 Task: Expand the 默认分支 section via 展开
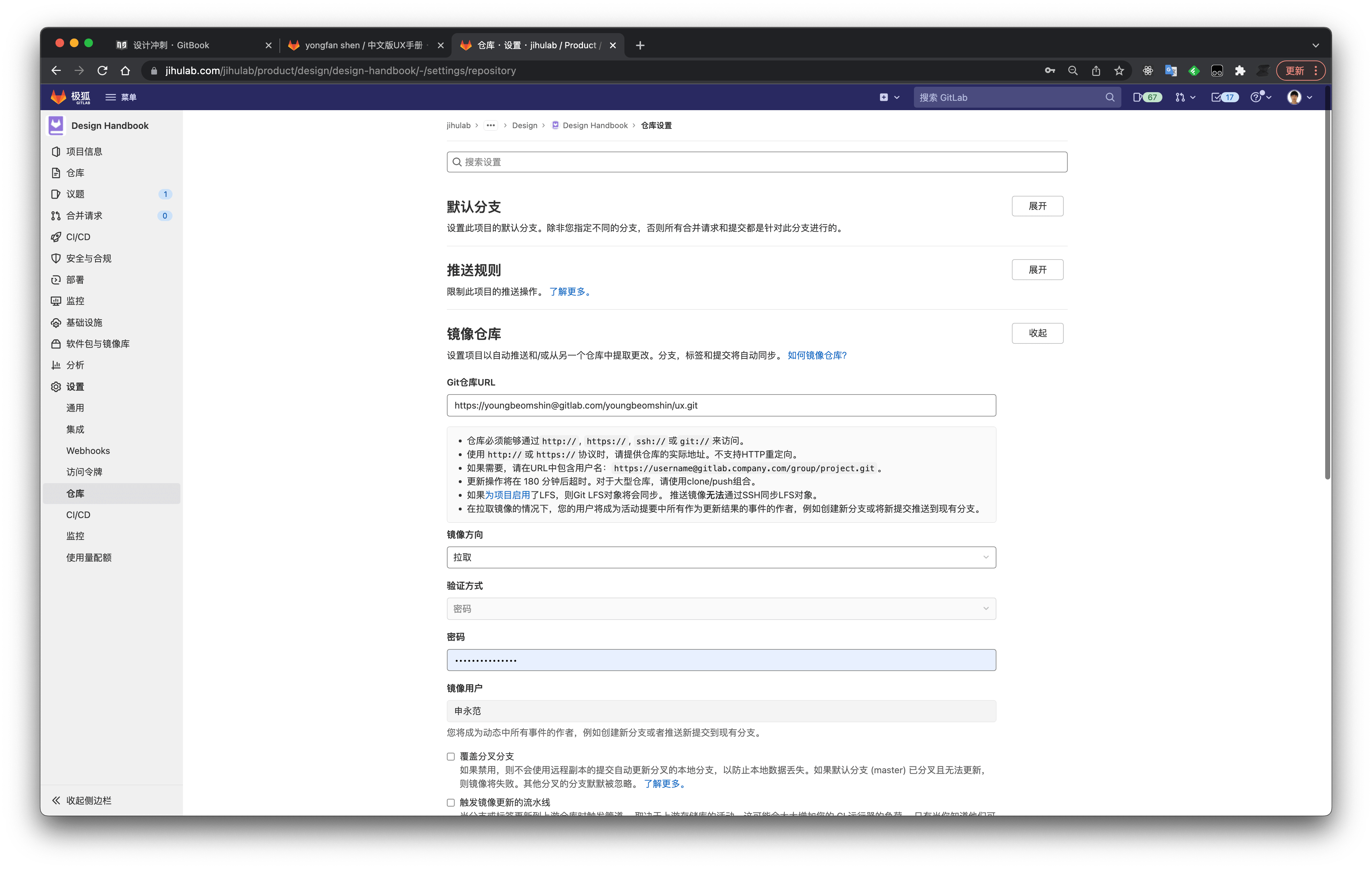pos(1037,206)
